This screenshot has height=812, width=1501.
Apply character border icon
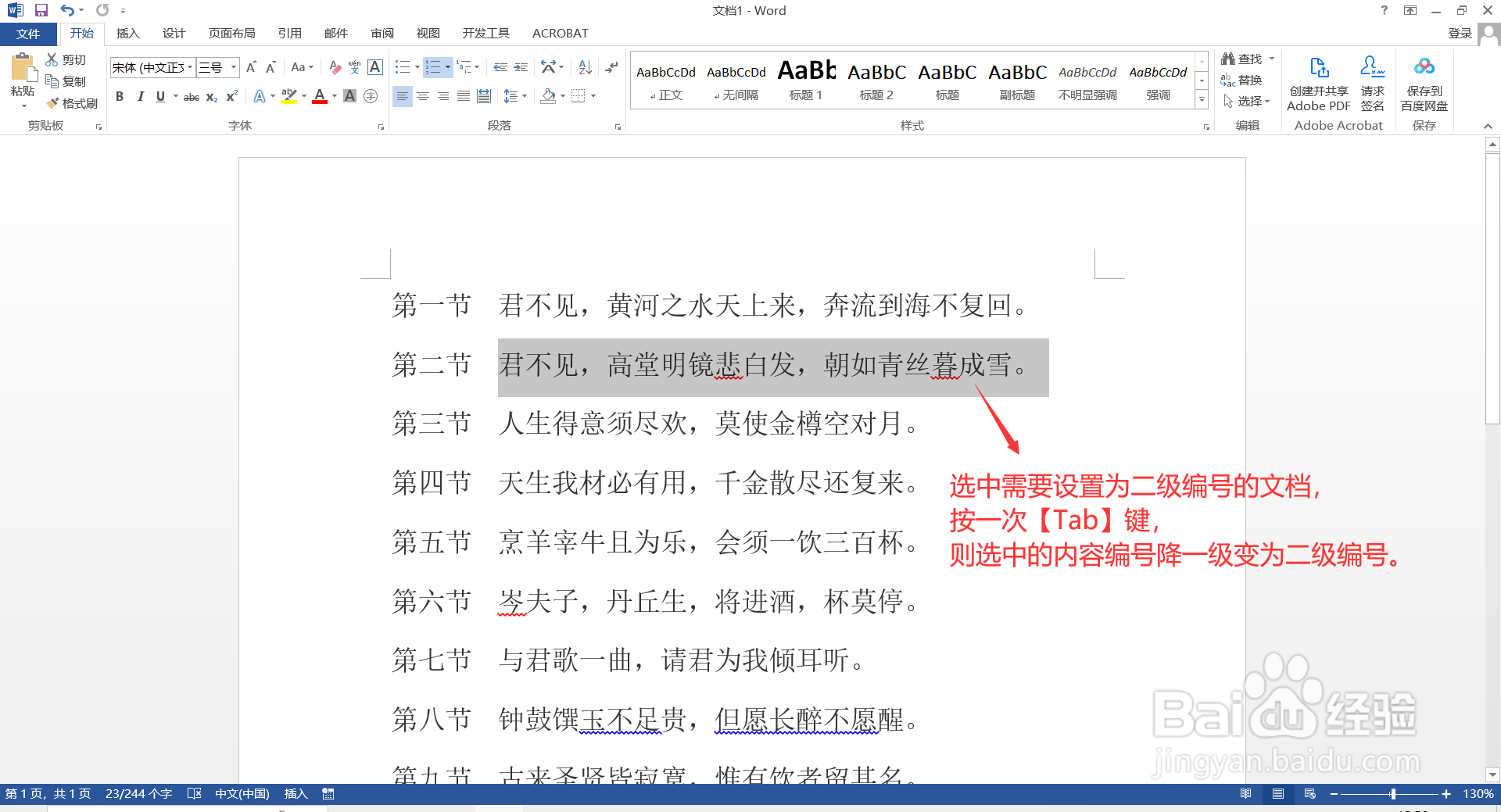coord(375,67)
